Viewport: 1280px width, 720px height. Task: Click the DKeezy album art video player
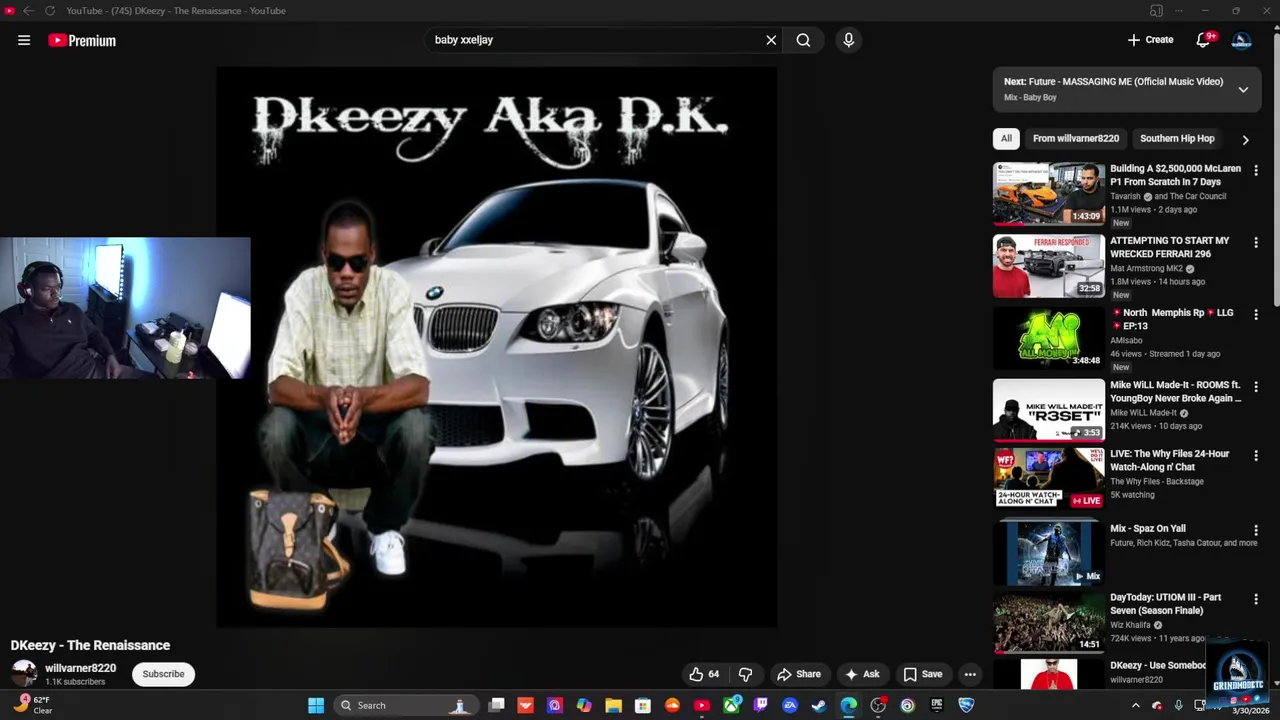pos(496,347)
